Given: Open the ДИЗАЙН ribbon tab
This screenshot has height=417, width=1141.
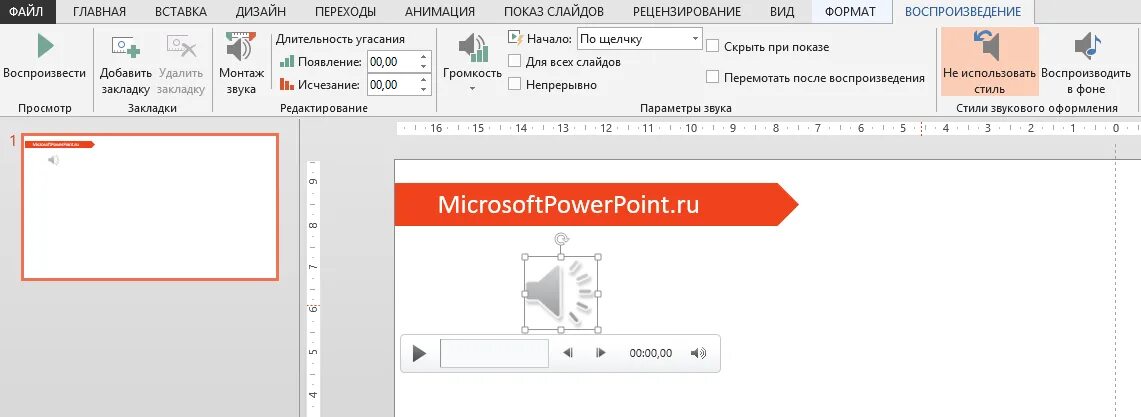Looking at the screenshot, I should click(x=261, y=12).
